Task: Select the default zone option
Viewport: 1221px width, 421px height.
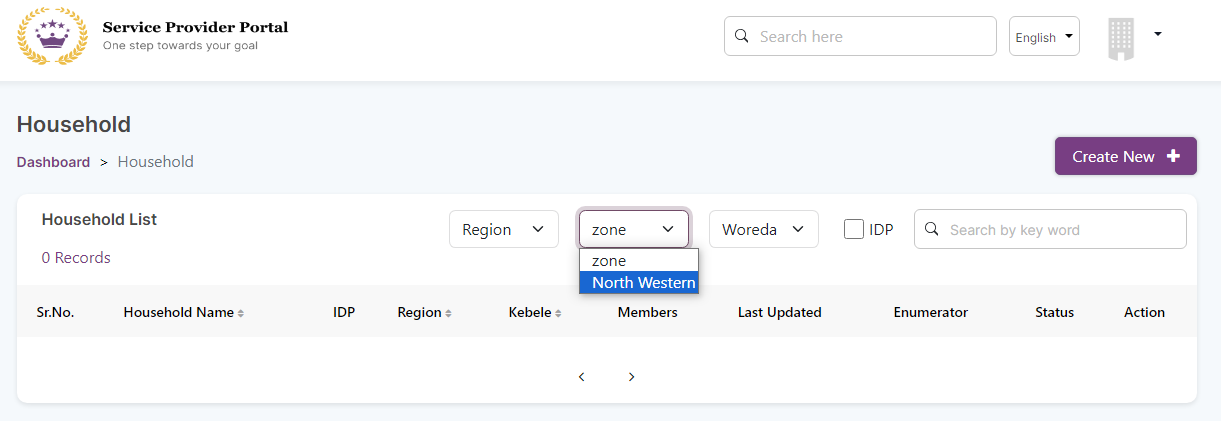Action: (609, 261)
